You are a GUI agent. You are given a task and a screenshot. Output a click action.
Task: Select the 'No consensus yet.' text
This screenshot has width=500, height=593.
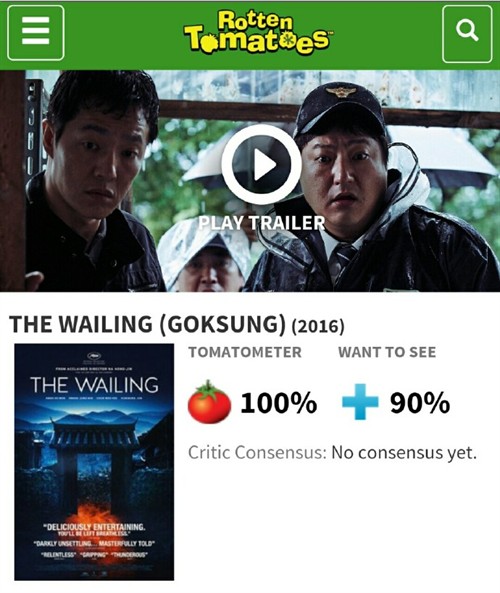tap(404, 452)
